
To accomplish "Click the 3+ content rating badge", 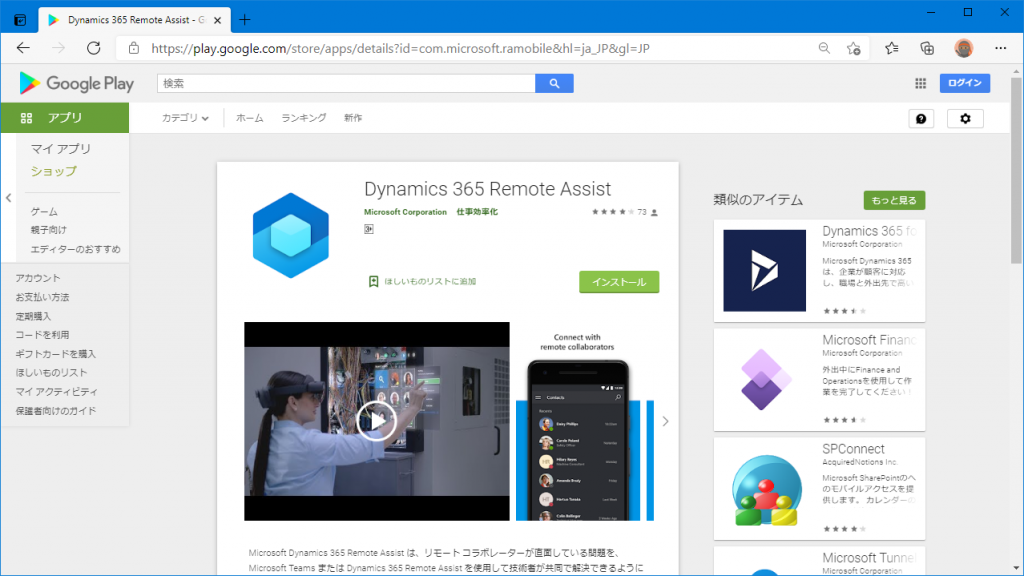I will [x=369, y=229].
